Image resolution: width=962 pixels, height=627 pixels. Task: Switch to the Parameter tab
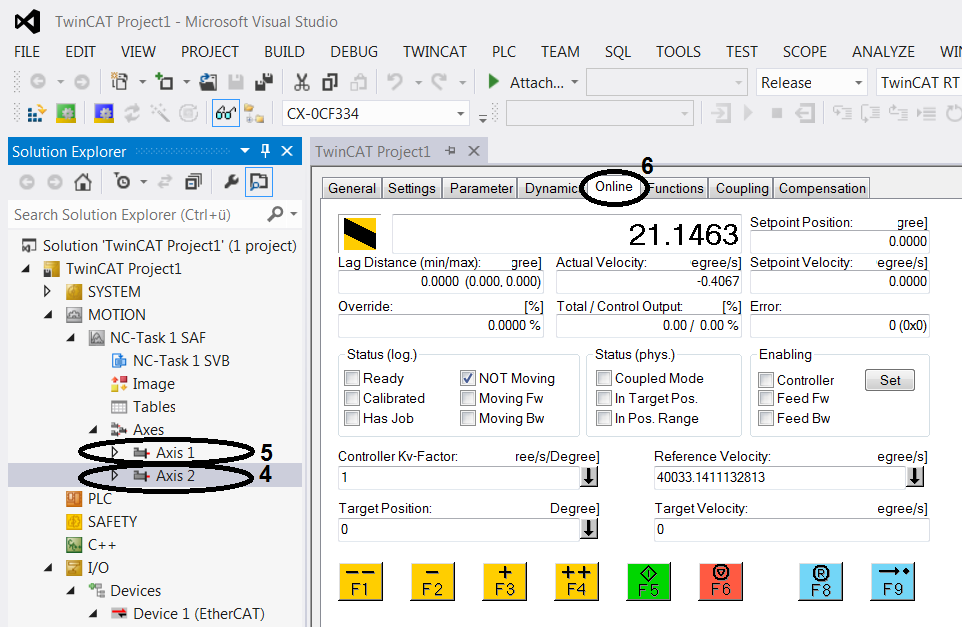pos(481,188)
